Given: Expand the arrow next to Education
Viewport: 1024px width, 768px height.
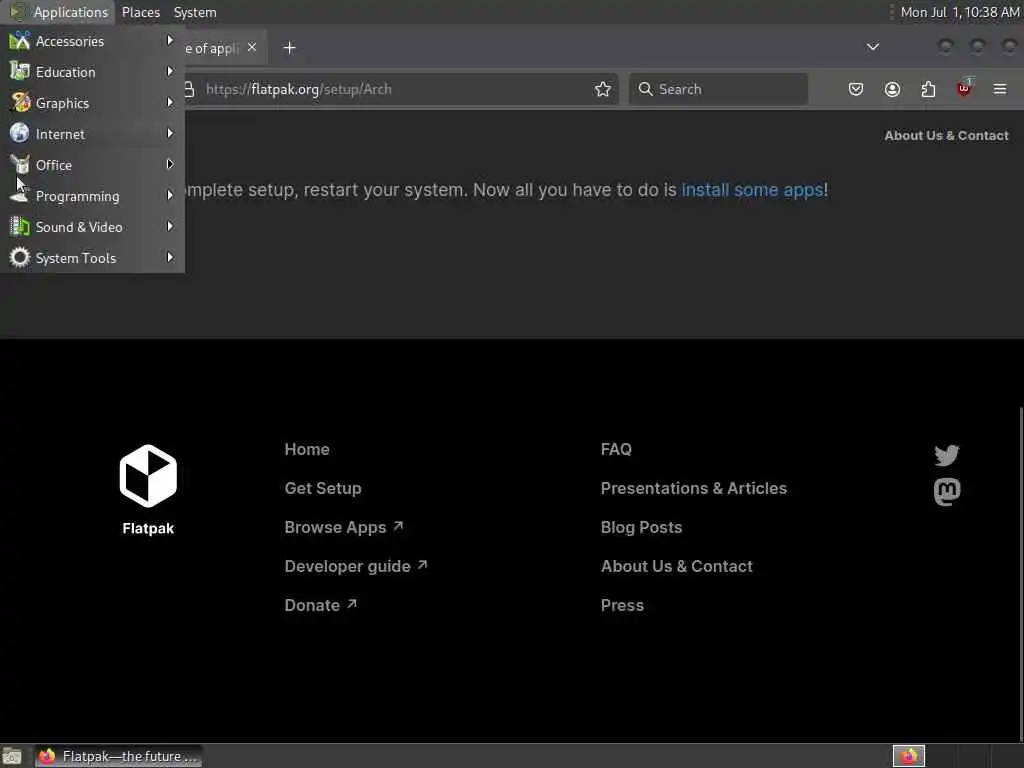Looking at the screenshot, I should point(170,71).
